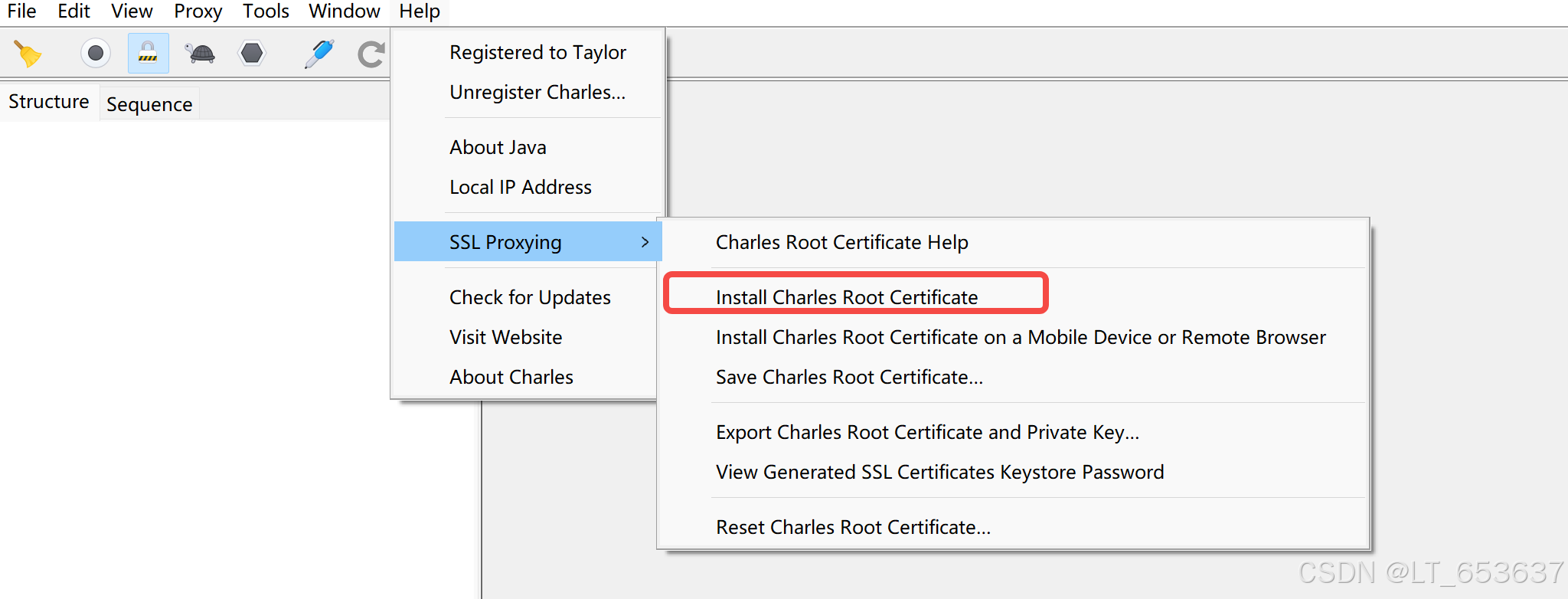Image resolution: width=1568 pixels, height=599 pixels.
Task: Click the Repeat request arrow icon
Action: [x=371, y=54]
